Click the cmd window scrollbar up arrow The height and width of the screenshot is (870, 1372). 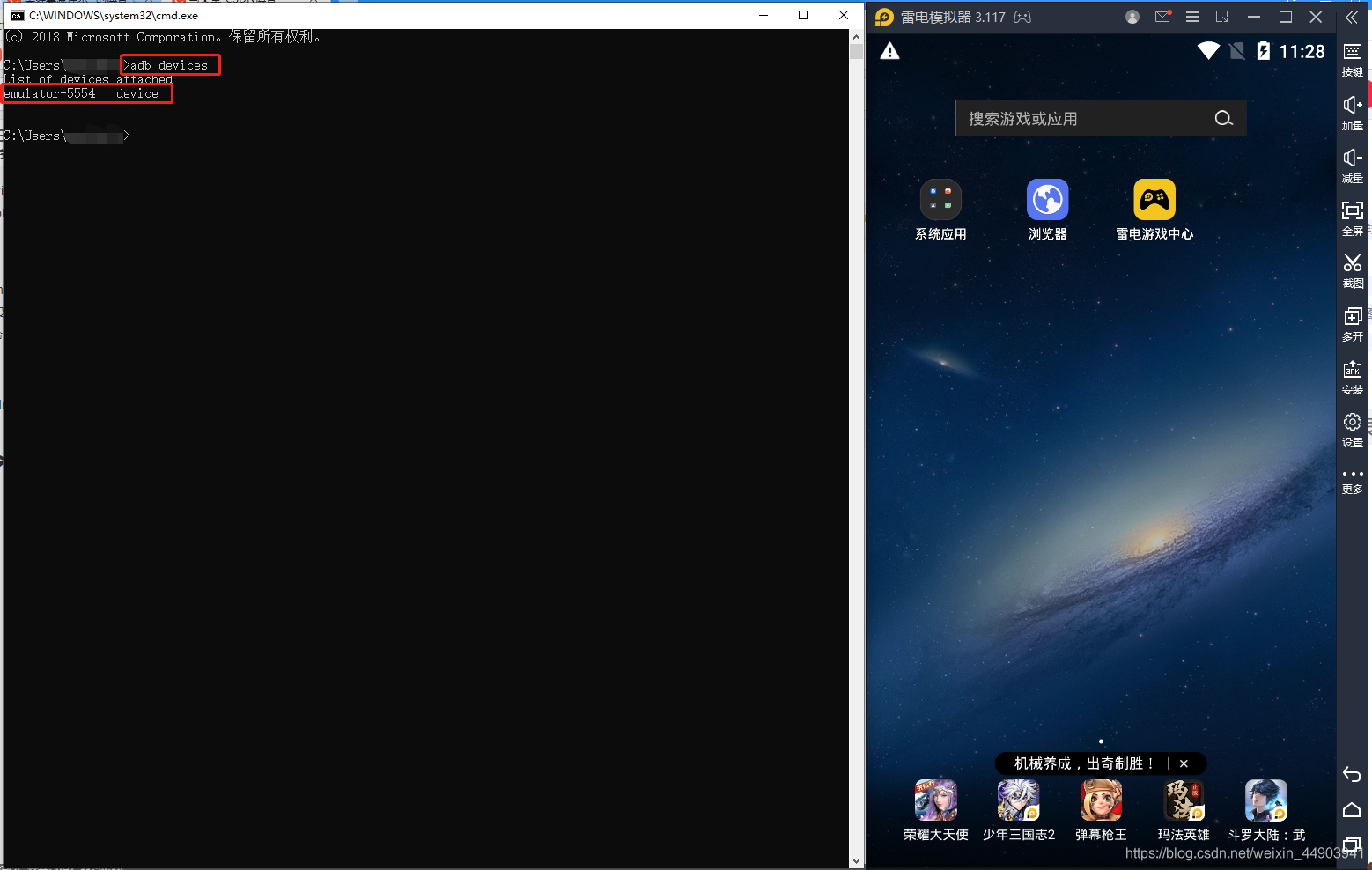[856, 37]
